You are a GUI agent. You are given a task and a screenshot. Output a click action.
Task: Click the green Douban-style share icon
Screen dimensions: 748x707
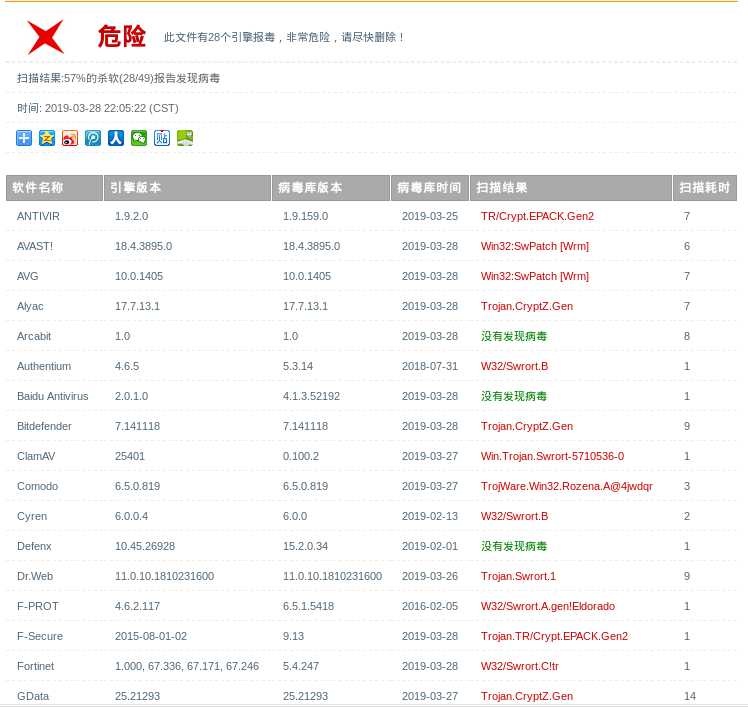pos(185,138)
